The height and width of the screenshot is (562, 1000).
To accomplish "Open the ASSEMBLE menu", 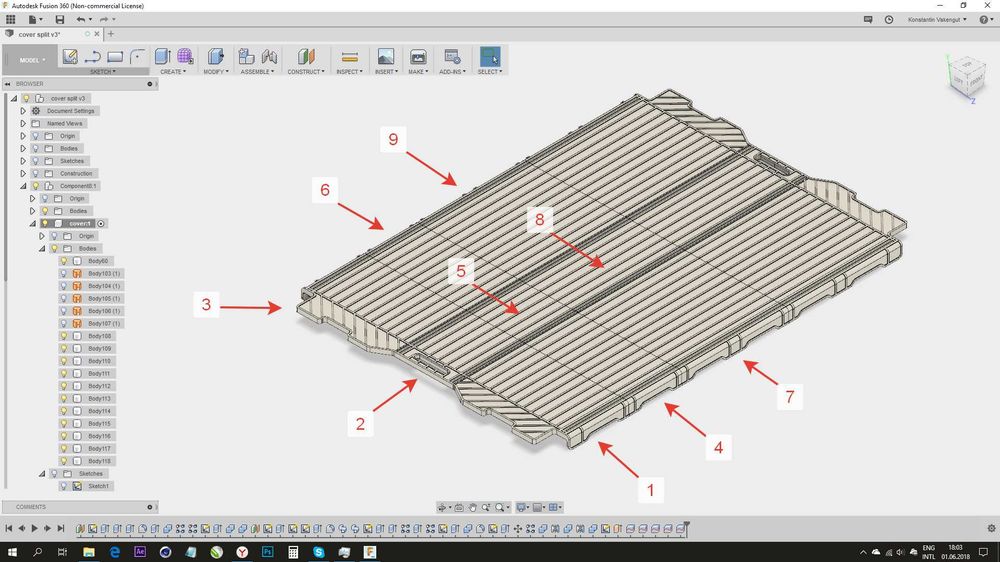I will click(257, 72).
